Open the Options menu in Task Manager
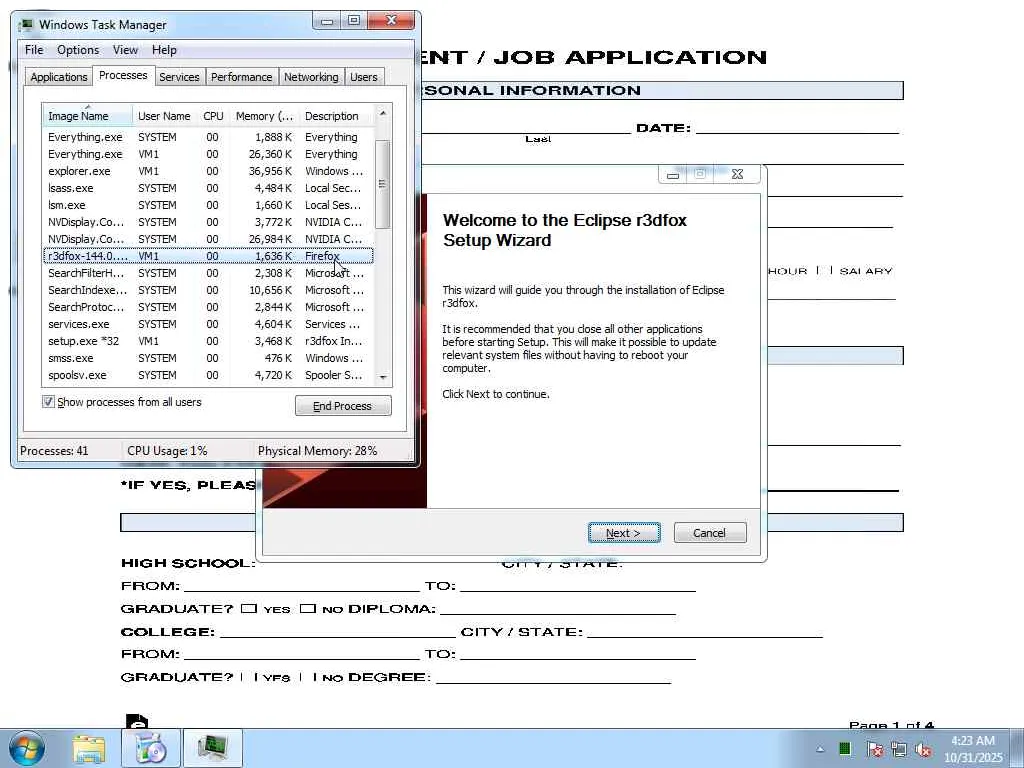1024x768 pixels. click(x=78, y=50)
